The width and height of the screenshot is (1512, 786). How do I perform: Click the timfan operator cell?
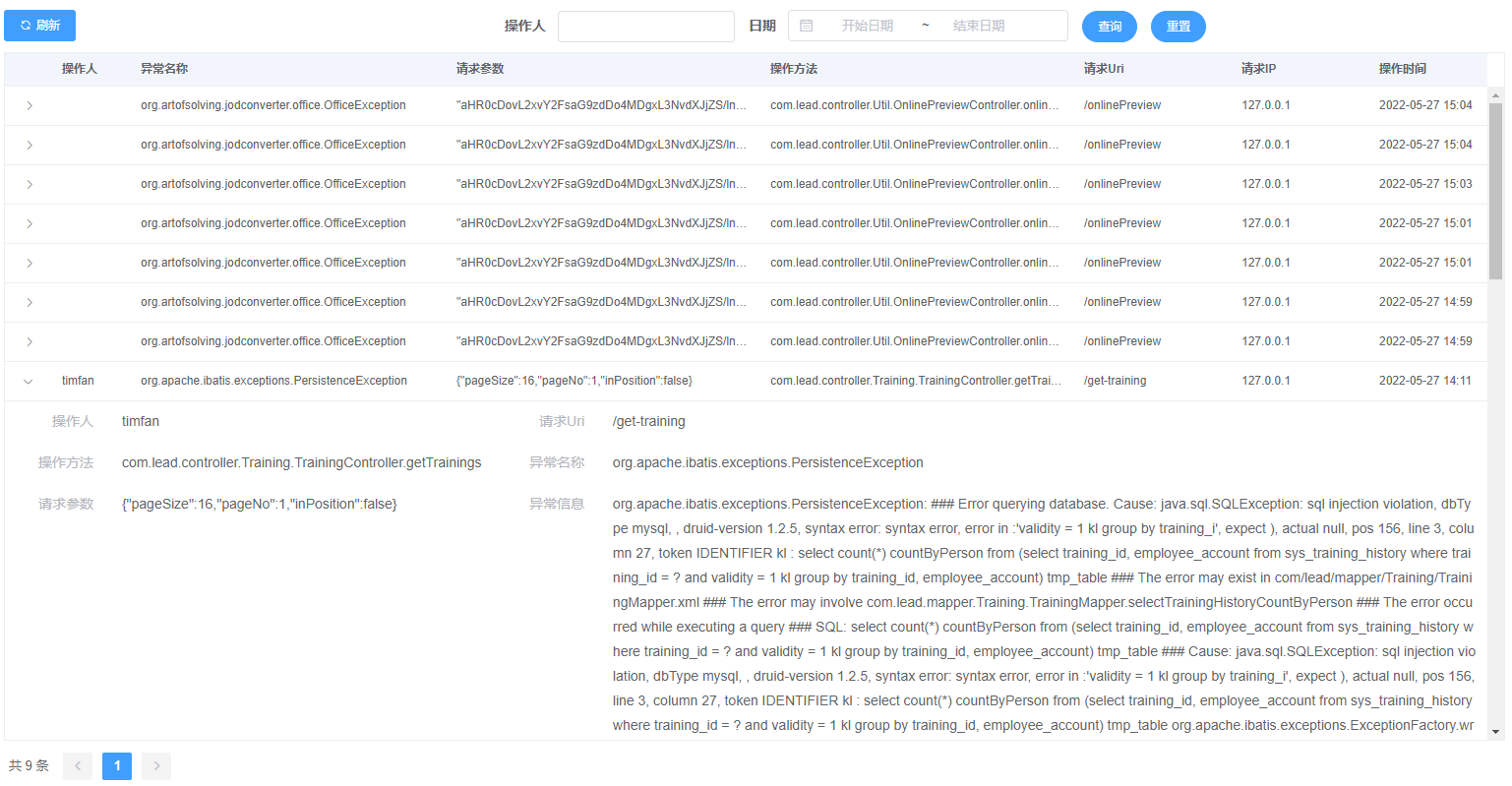tap(78, 381)
